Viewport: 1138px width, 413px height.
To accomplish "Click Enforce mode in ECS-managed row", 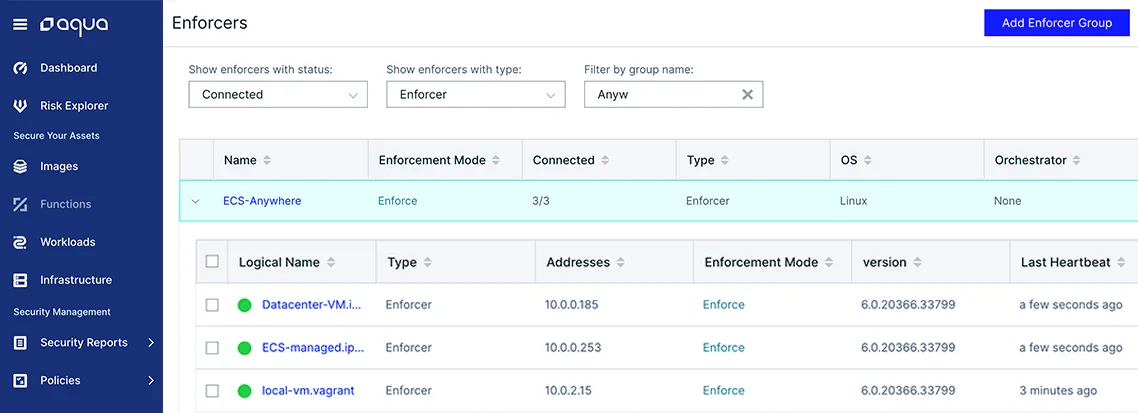I will [724, 348].
